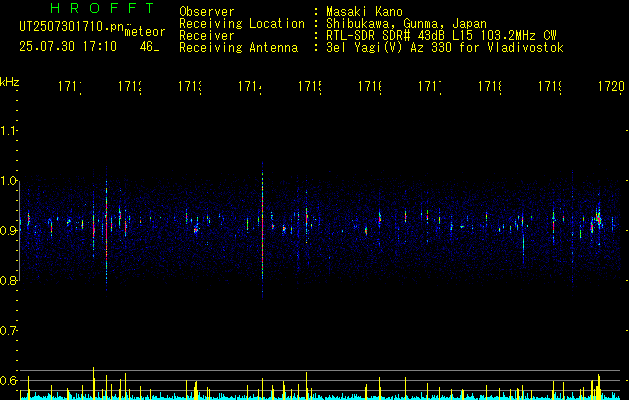Select the file name UT2507301710.pn
This screenshot has height=400, width=629.
(72, 27)
